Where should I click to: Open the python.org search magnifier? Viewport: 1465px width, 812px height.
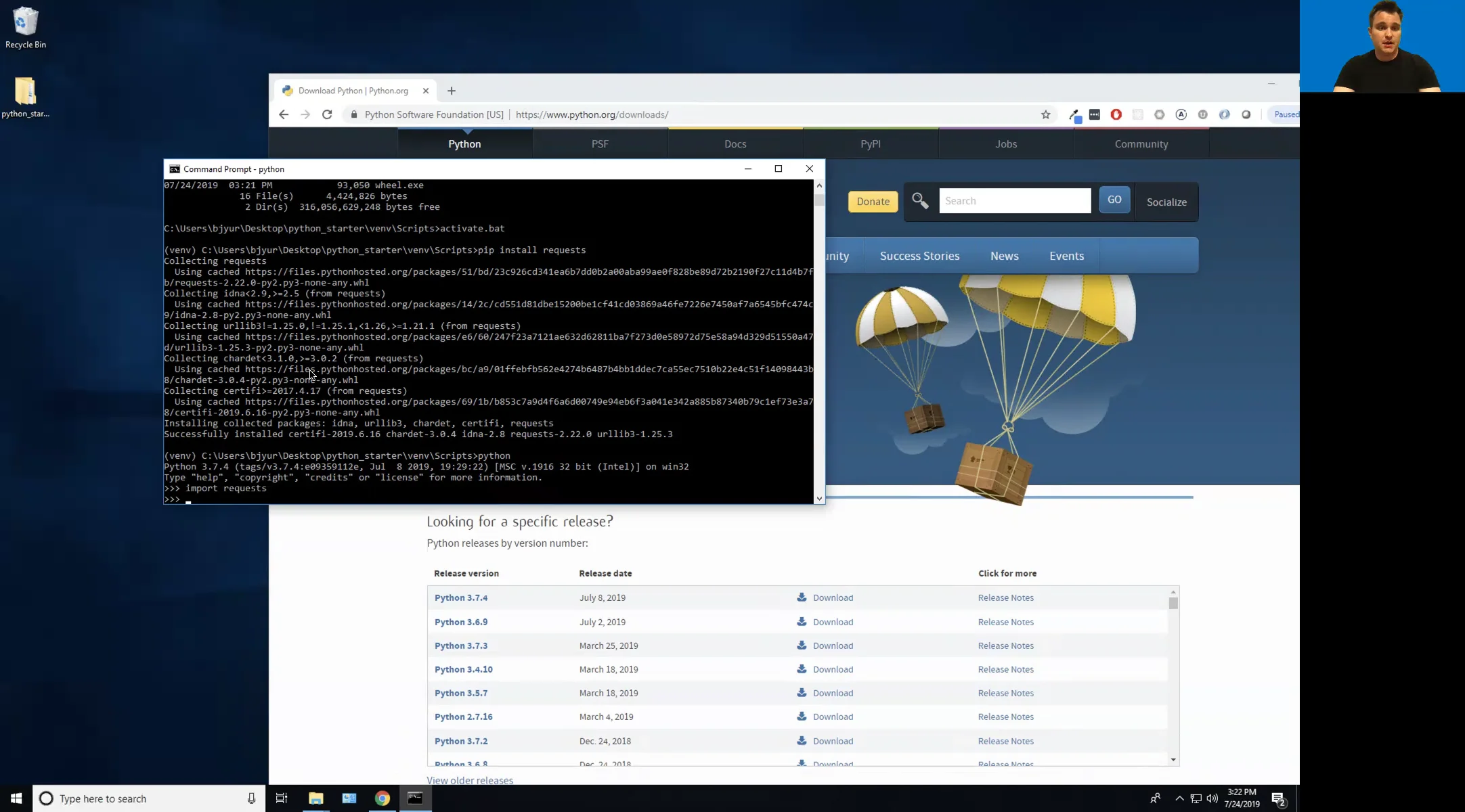tap(919, 201)
